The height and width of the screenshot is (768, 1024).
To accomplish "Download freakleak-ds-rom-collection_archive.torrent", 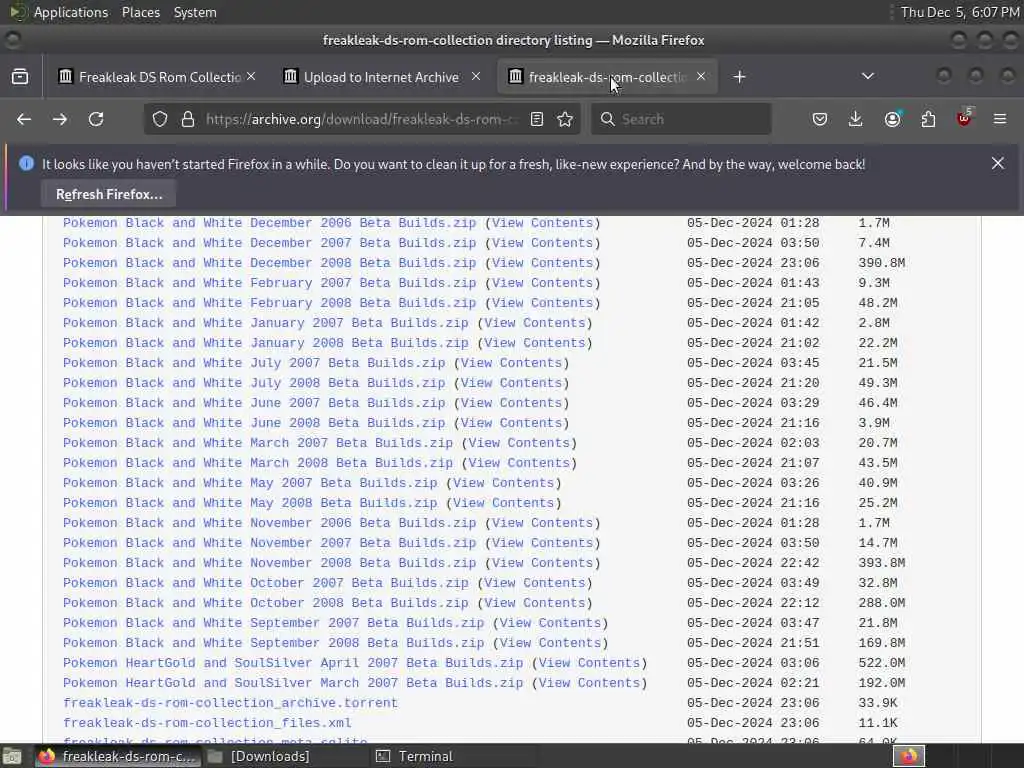I will pyautogui.click(x=231, y=703).
